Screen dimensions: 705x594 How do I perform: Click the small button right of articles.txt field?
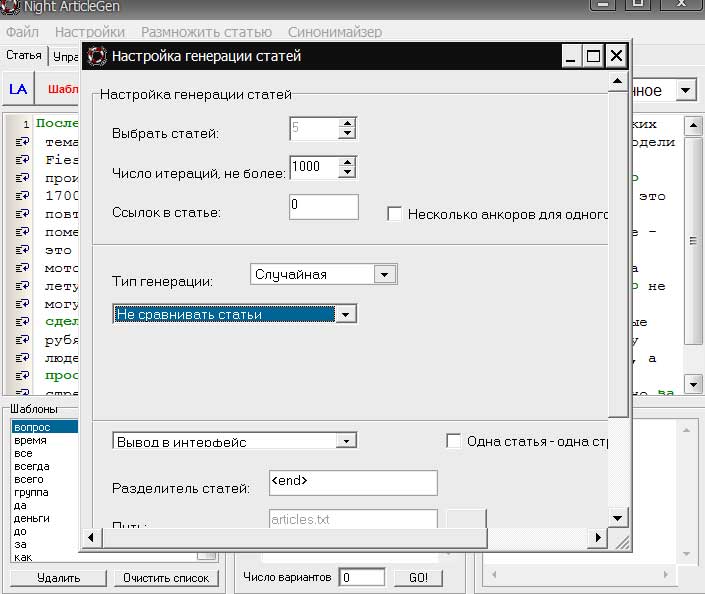[x=466, y=518]
